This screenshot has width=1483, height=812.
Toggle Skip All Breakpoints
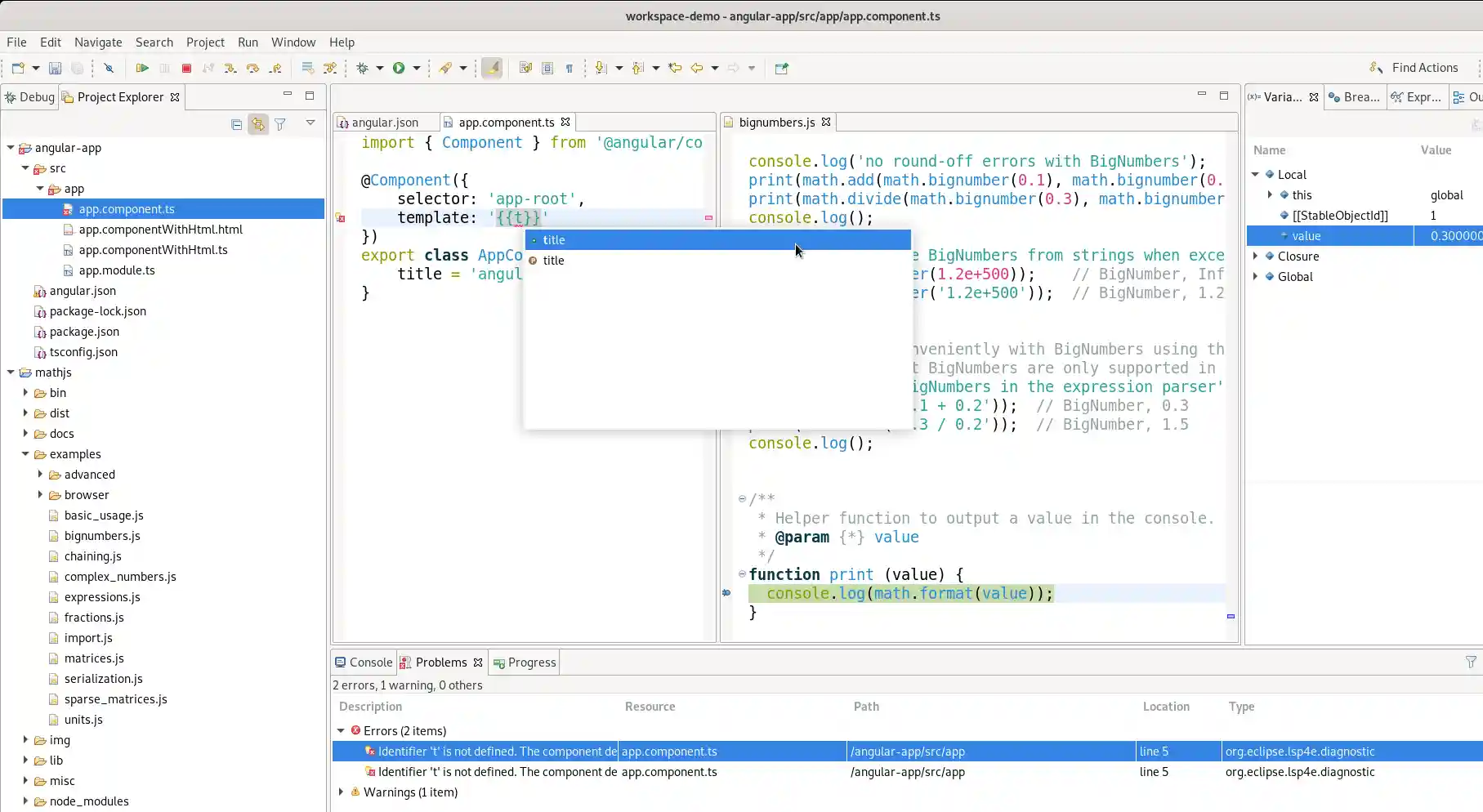click(x=109, y=68)
